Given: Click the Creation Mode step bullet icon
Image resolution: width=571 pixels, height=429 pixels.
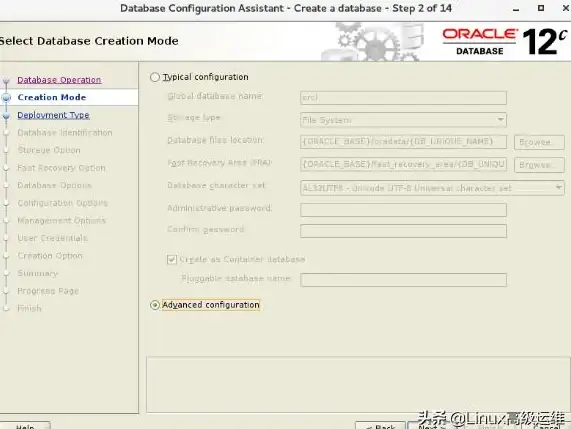Looking at the screenshot, I should click(x=6, y=98).
